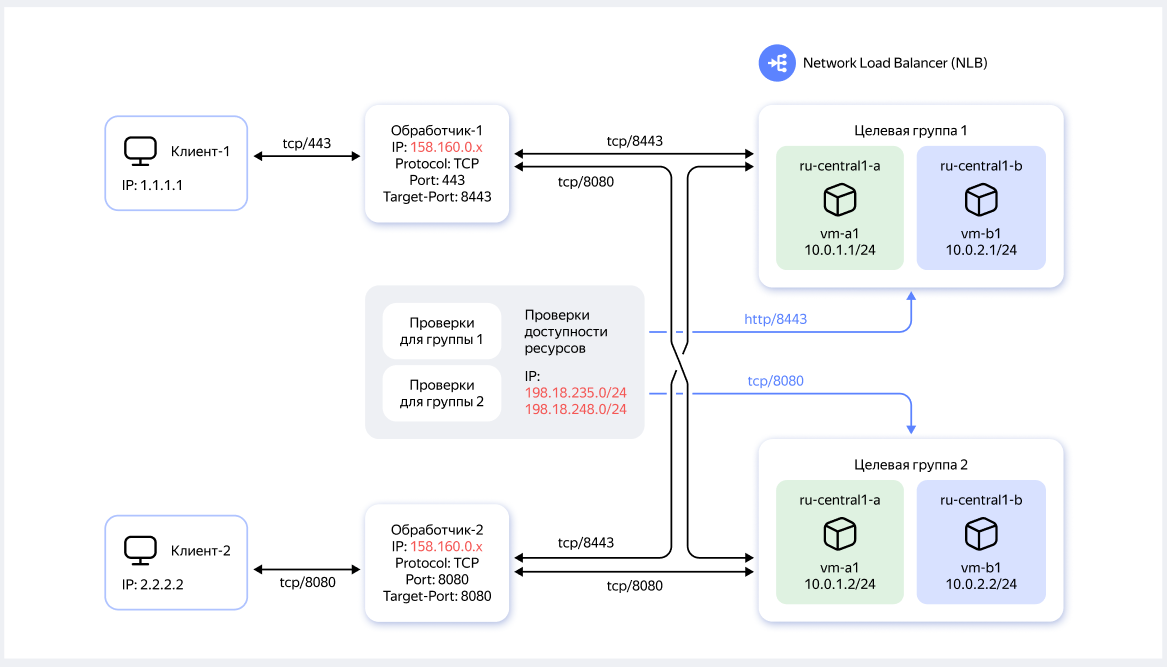
Task: Click the Network Load Balancer (NLB) label
Action: (895, 63)
